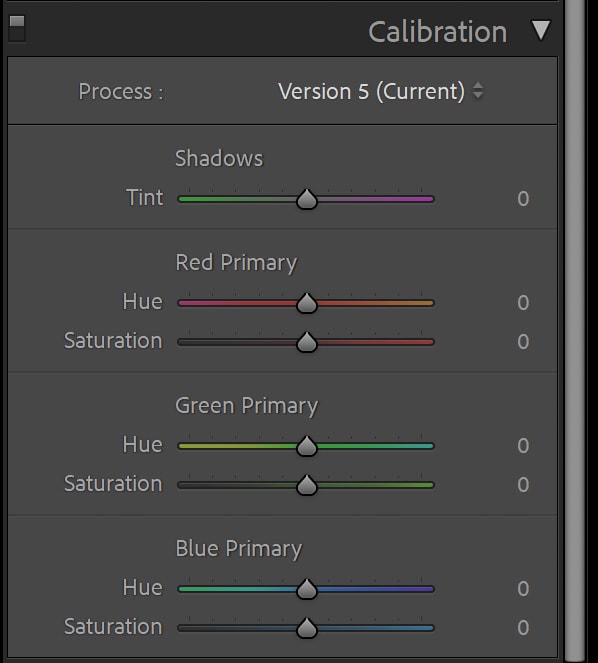Click the right panel vertical scrollbar
The image size is (598, 663).
576,332
